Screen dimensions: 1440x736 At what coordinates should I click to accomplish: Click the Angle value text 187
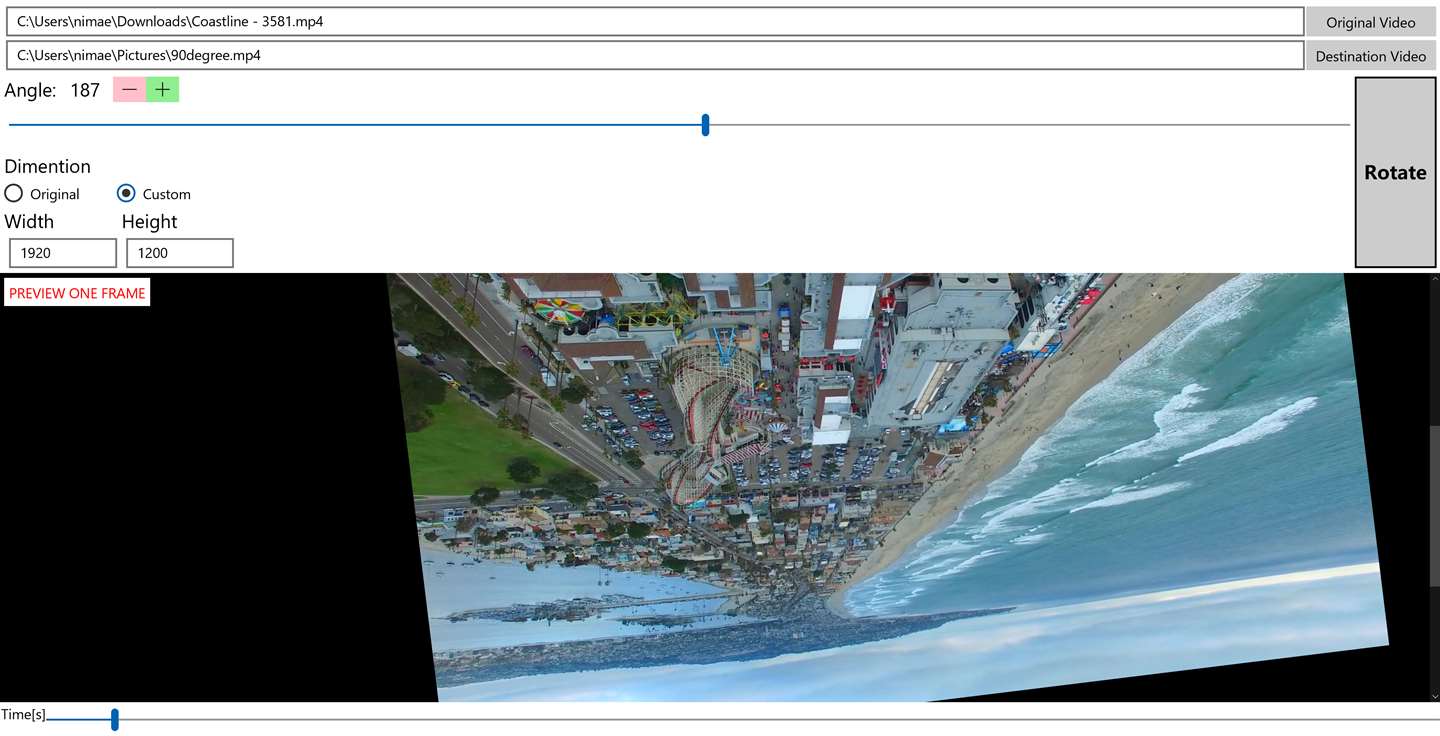(x=85, y=90)
